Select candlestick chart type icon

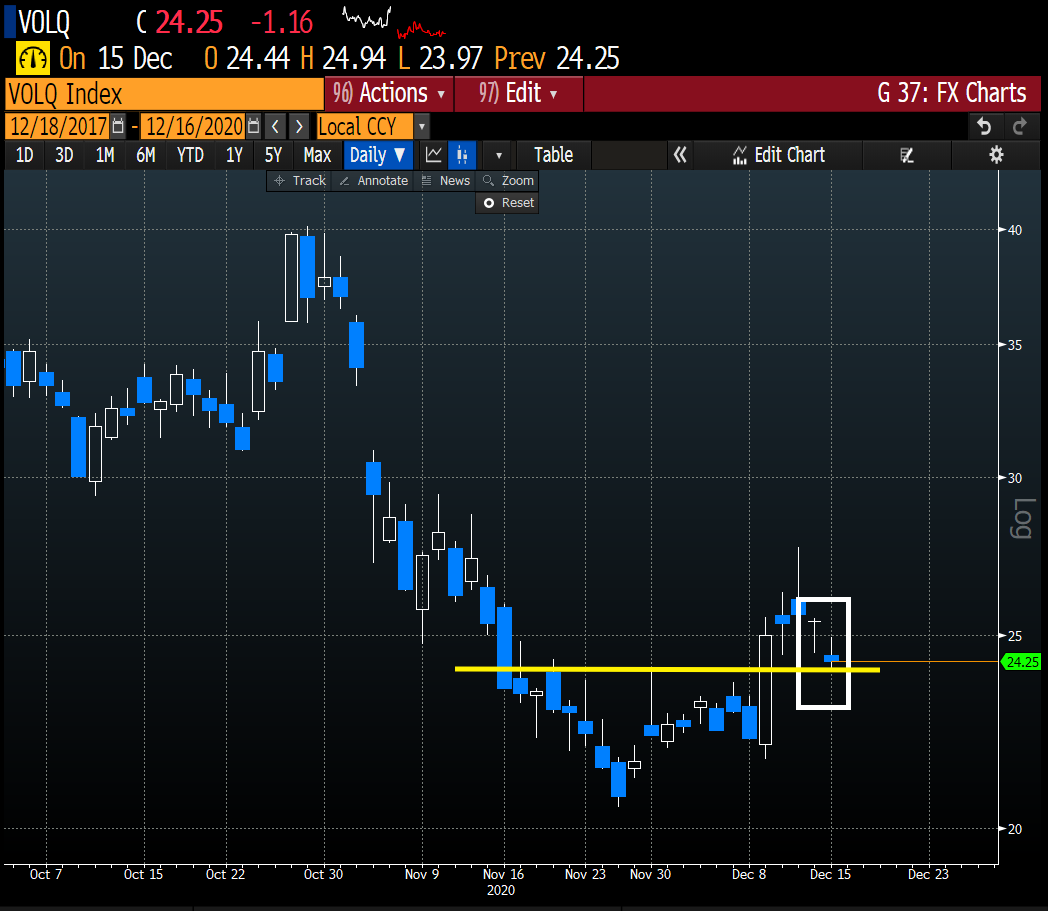(x=462, y=155)
